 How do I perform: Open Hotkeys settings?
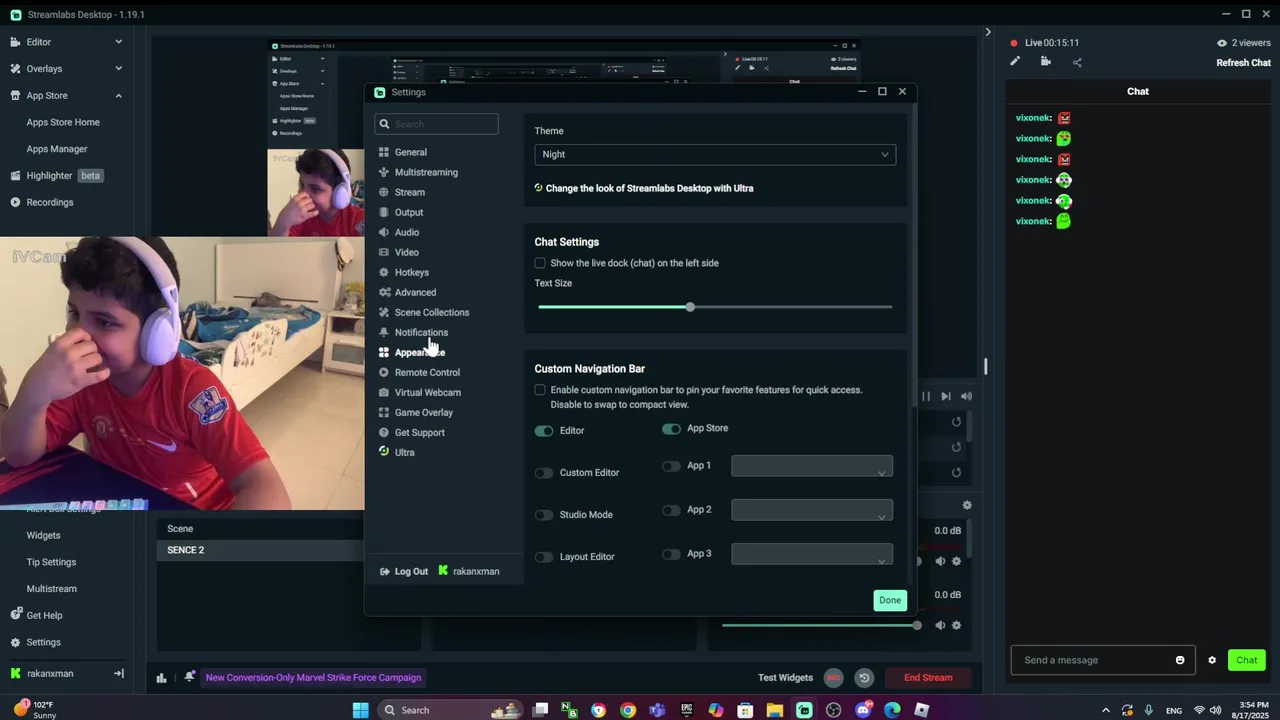(x=404, y=272)
